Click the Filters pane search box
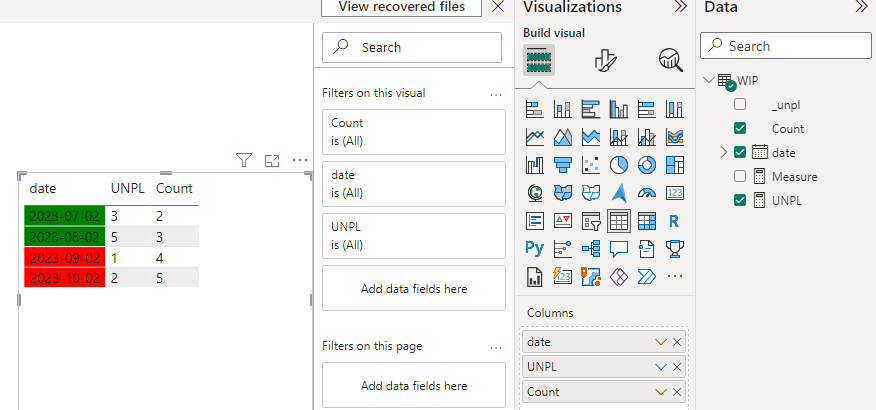Viewport: 876px width, 410px height. [x=412, y=47]
